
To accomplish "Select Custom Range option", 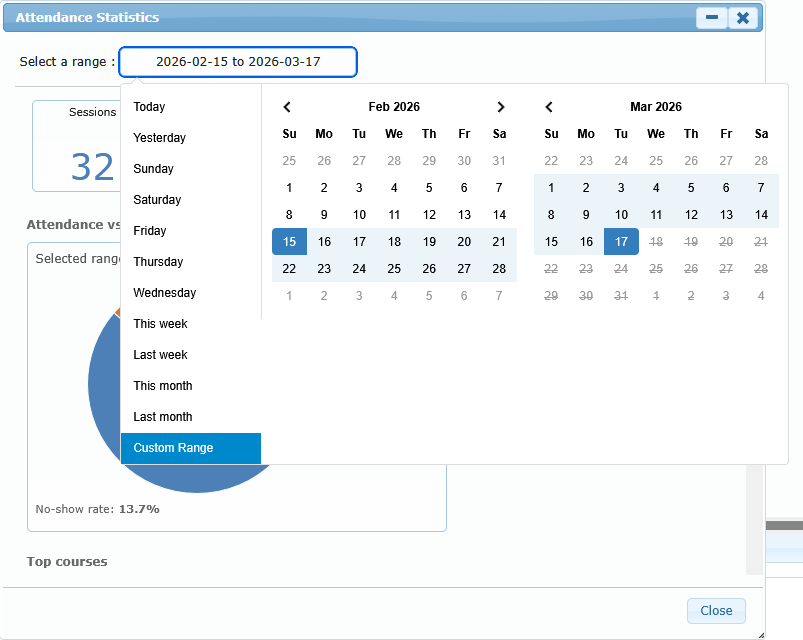I will point(173,448).
